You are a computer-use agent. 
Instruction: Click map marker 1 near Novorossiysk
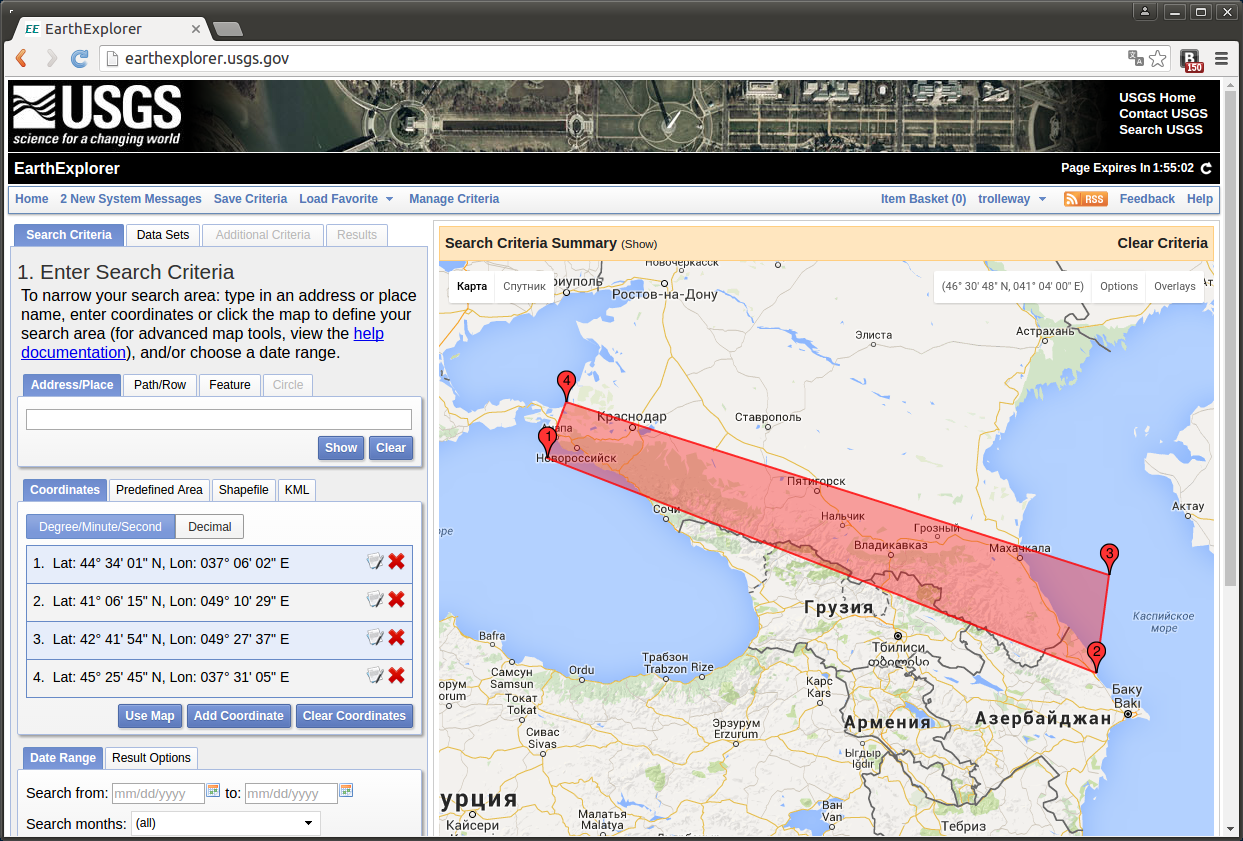click(547, 442)
